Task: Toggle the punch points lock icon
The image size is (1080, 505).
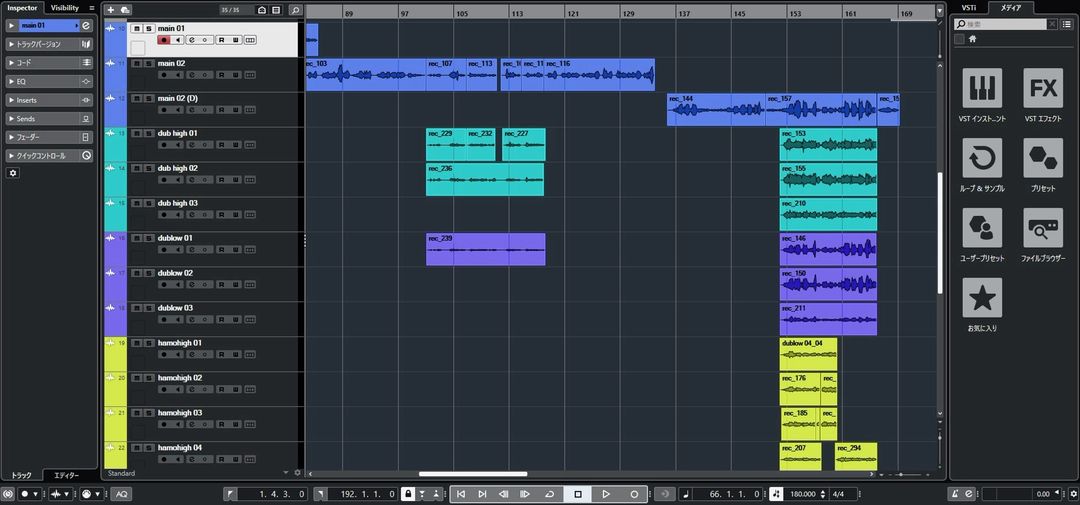Action: click(408, 494)
